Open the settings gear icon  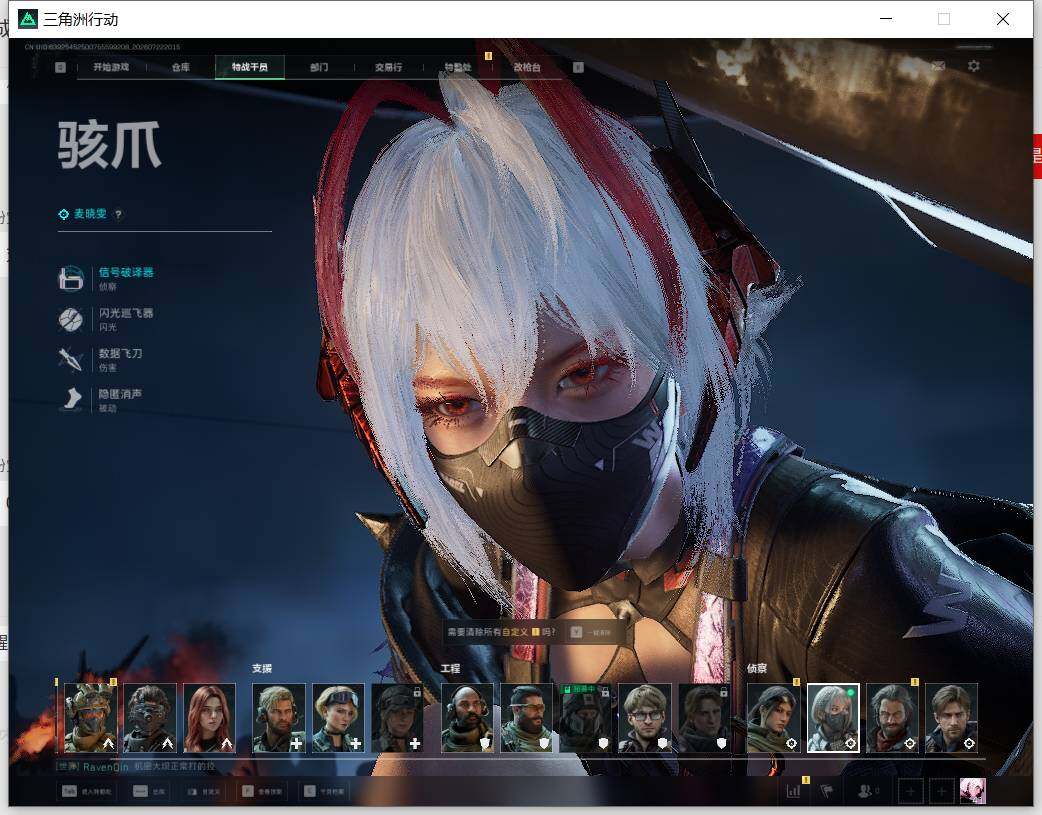974,66
